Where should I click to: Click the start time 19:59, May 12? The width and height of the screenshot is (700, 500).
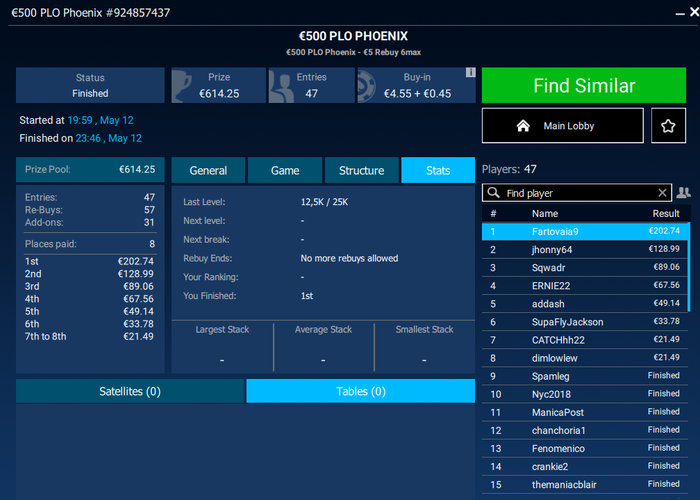pos(100,120)
